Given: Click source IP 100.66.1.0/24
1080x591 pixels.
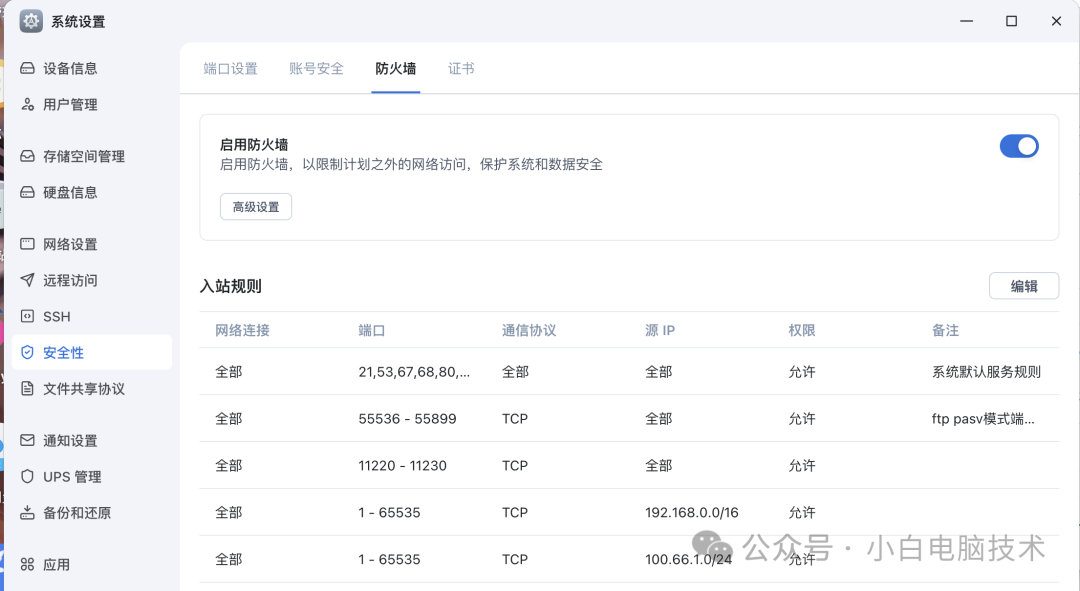Looking at the screenshot, I should [x=688, y=559].
